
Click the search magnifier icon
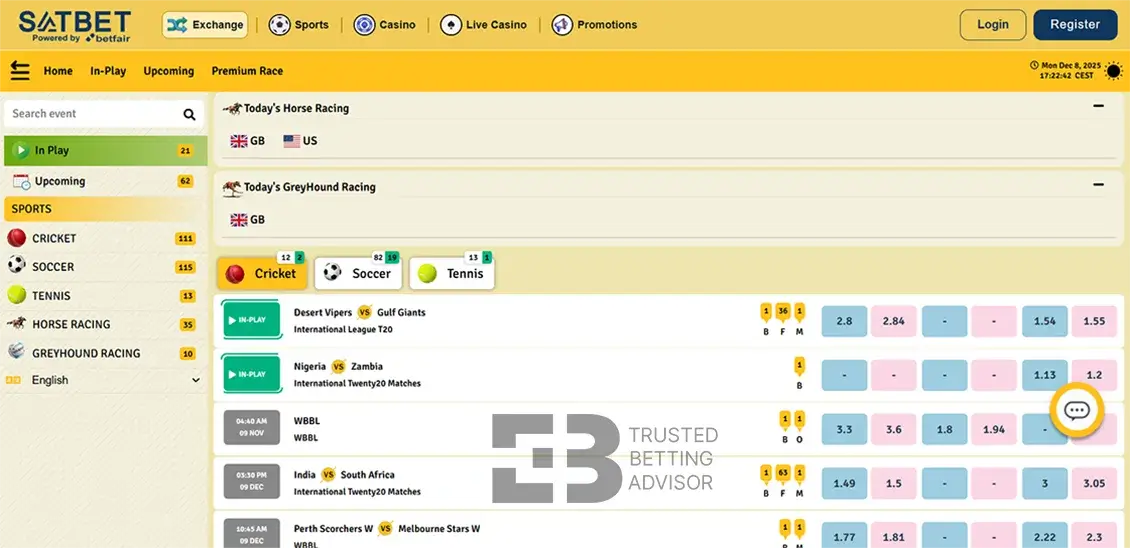click(x=190, y=114)
